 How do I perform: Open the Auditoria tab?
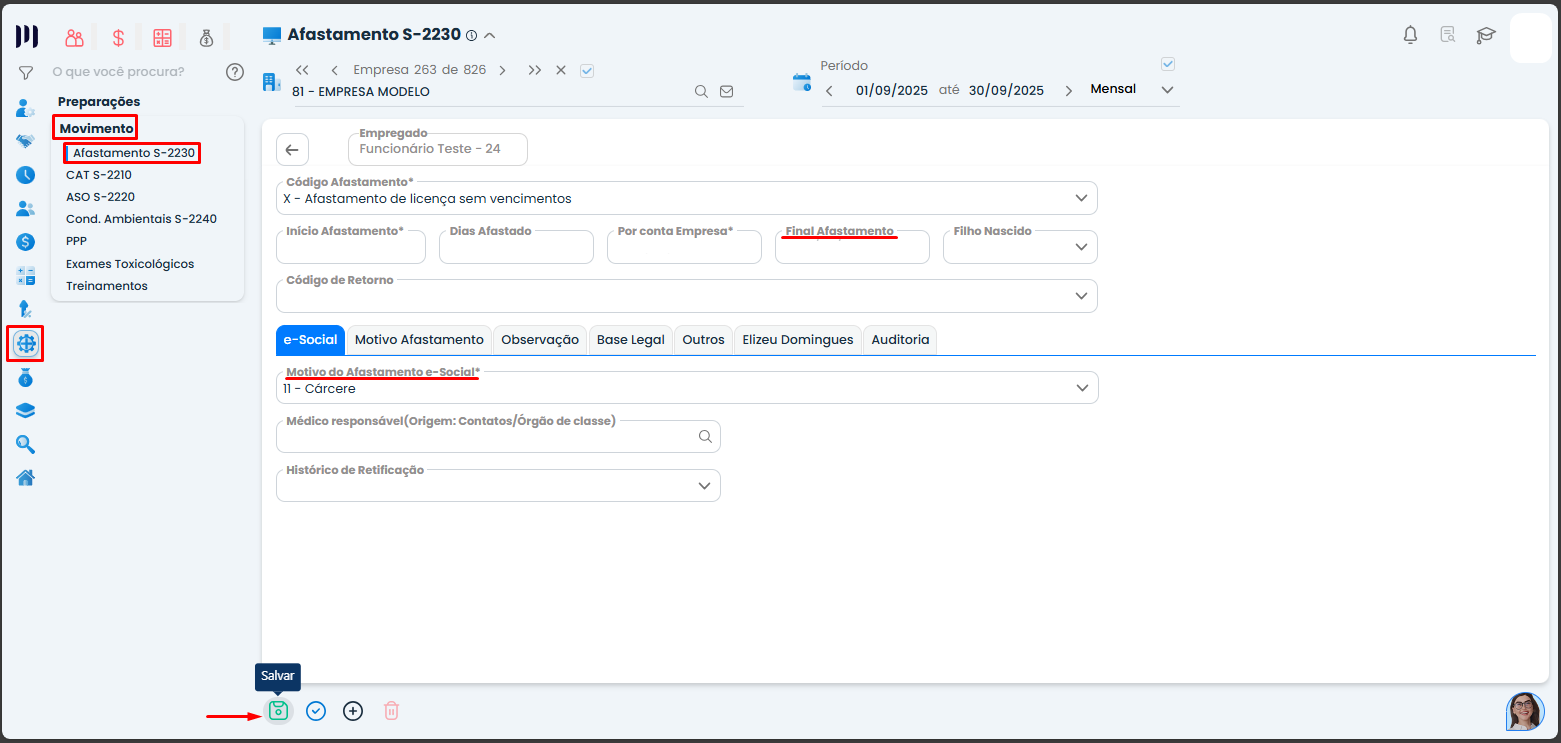tap(900, 340)
